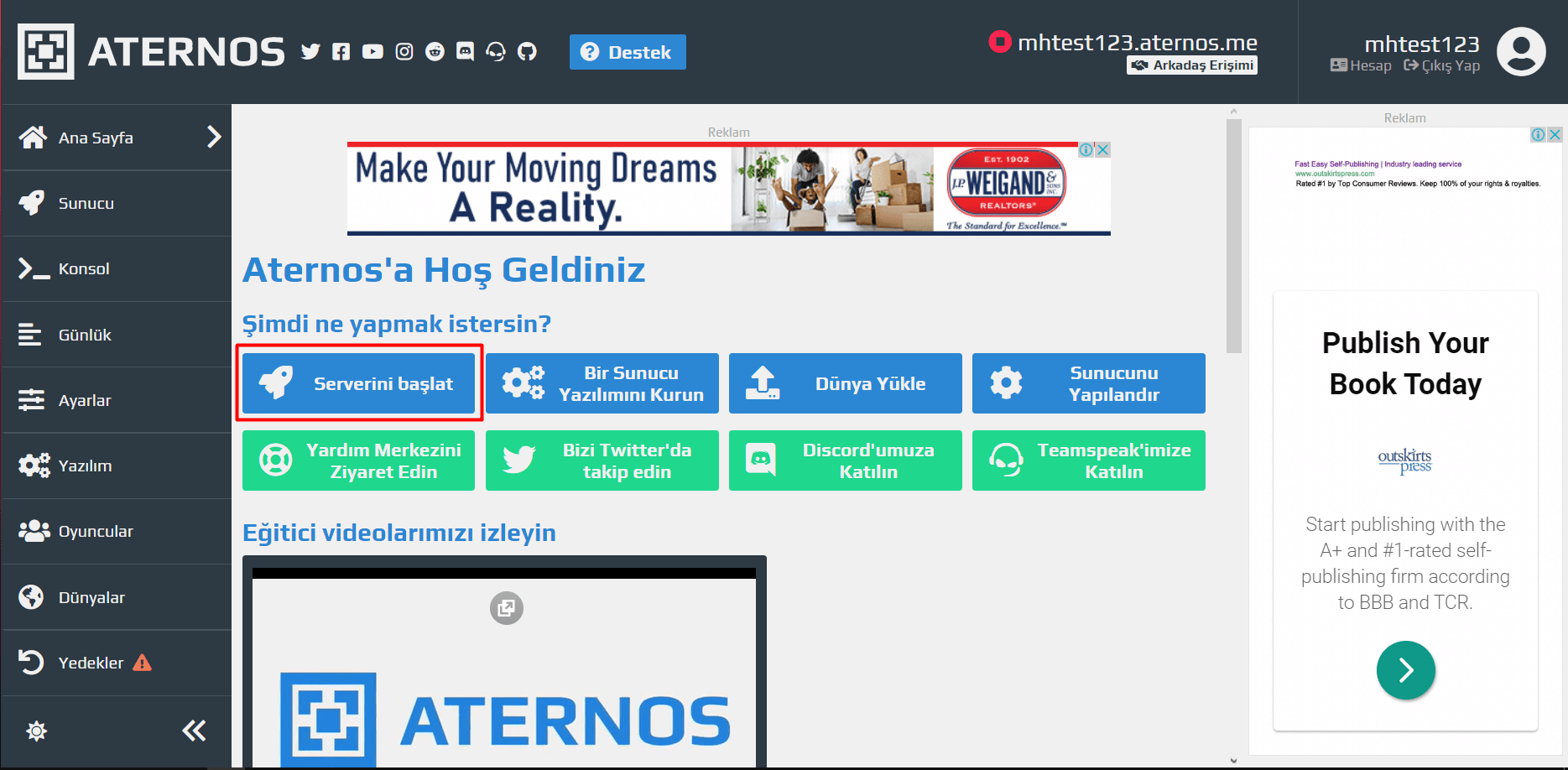
Task: Open Hesap account link
Action: coord(1361,65)
